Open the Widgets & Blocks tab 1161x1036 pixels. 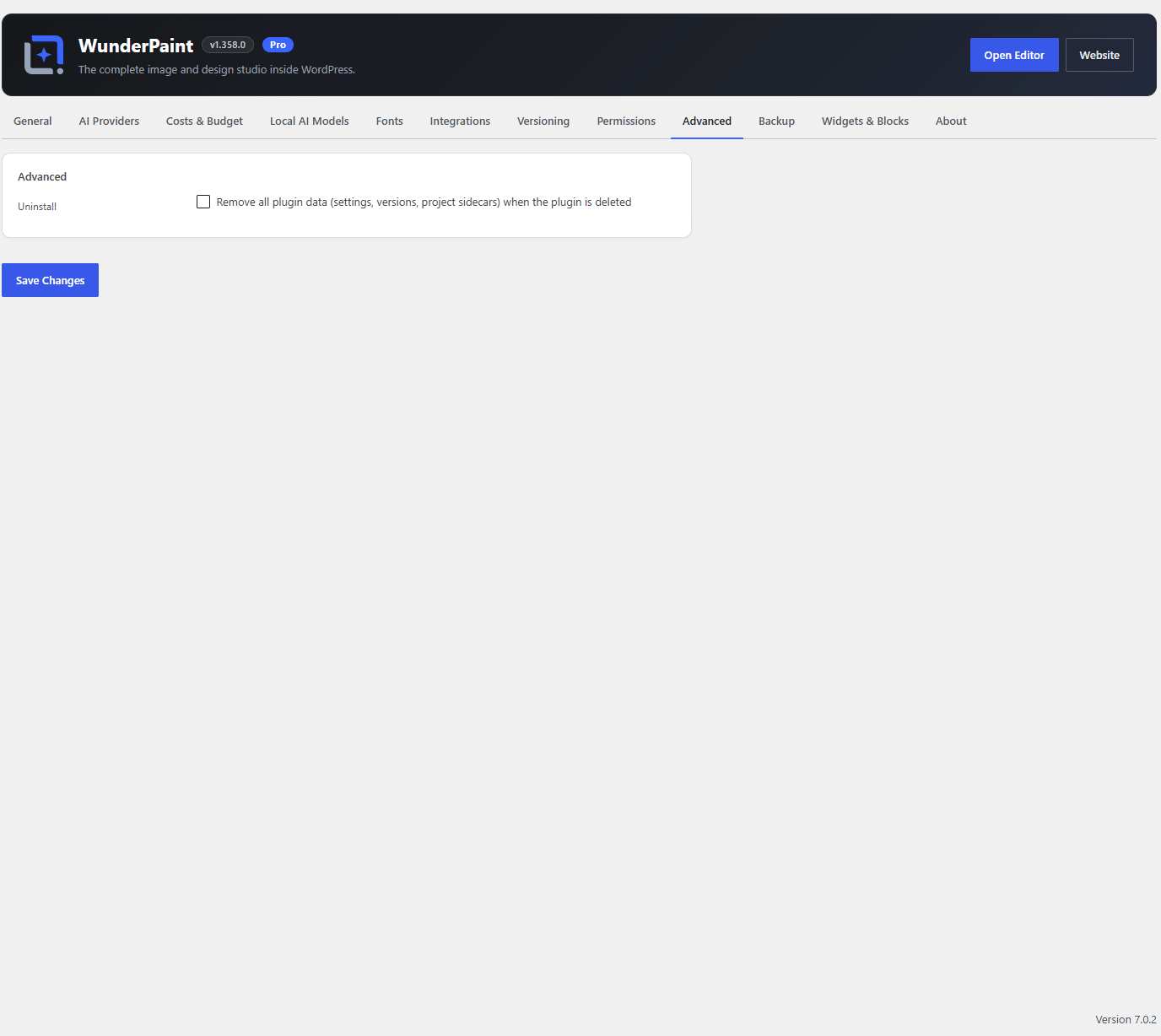[x=865, y=121]
